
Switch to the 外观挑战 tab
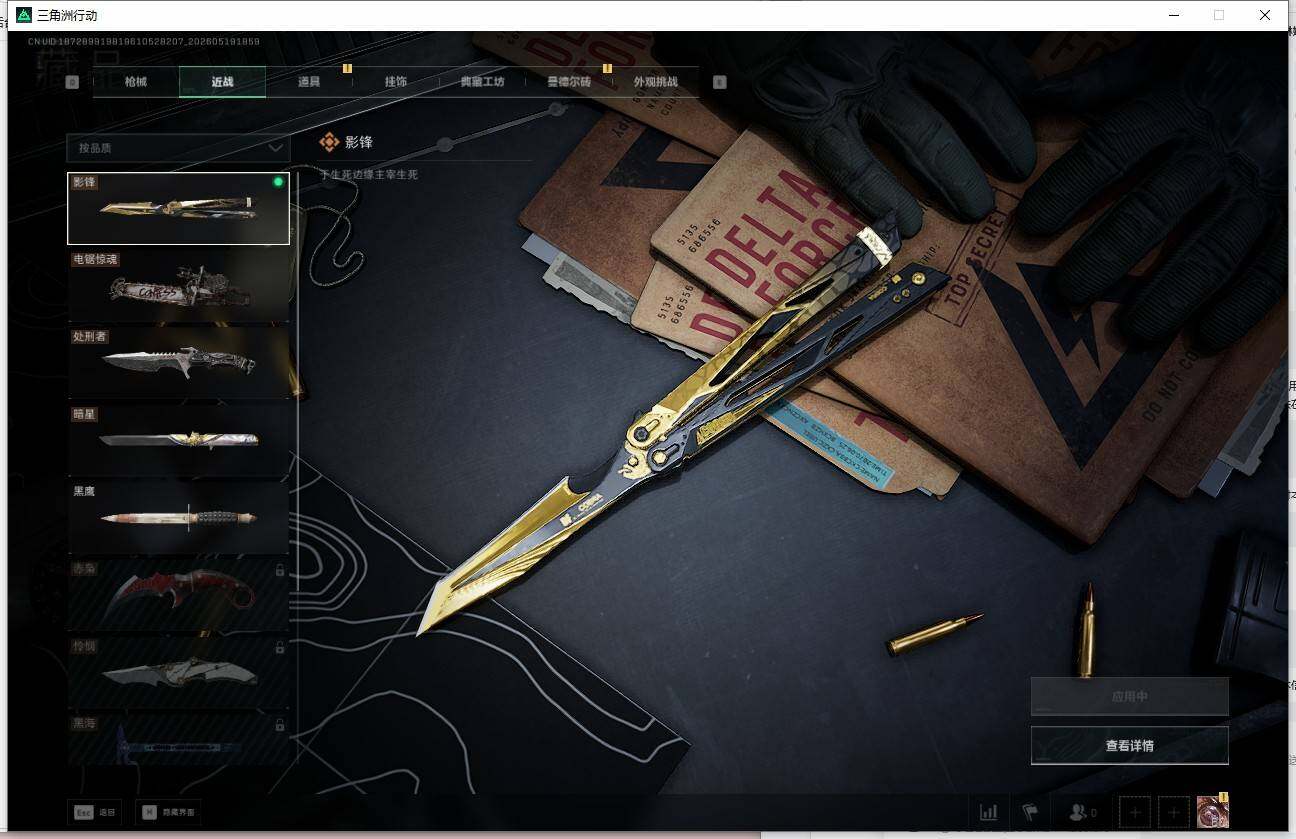coord(655,82)
